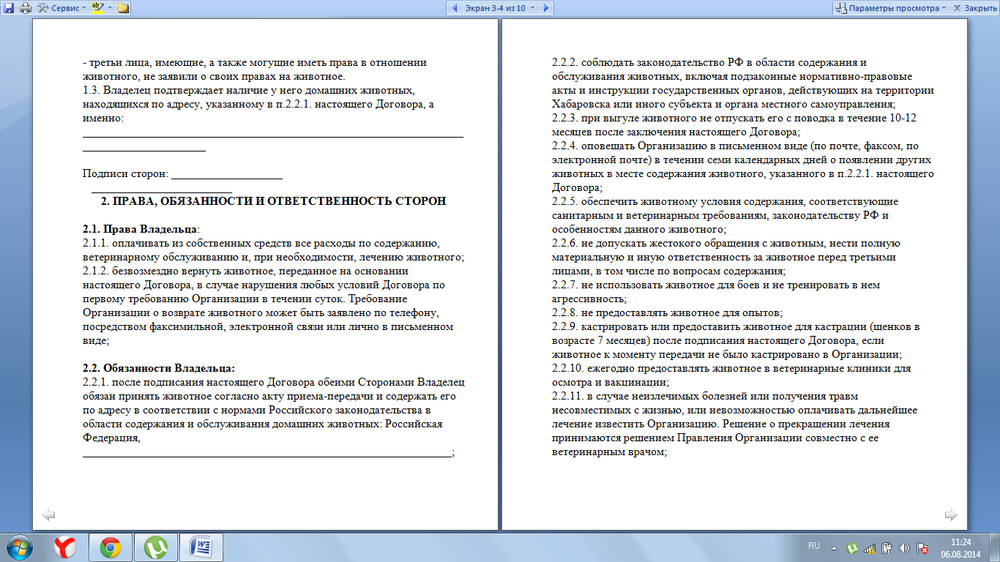Open uTorrent from the taskbar
The width and height of the screenshot is (1000, 562).
(156, 546)
